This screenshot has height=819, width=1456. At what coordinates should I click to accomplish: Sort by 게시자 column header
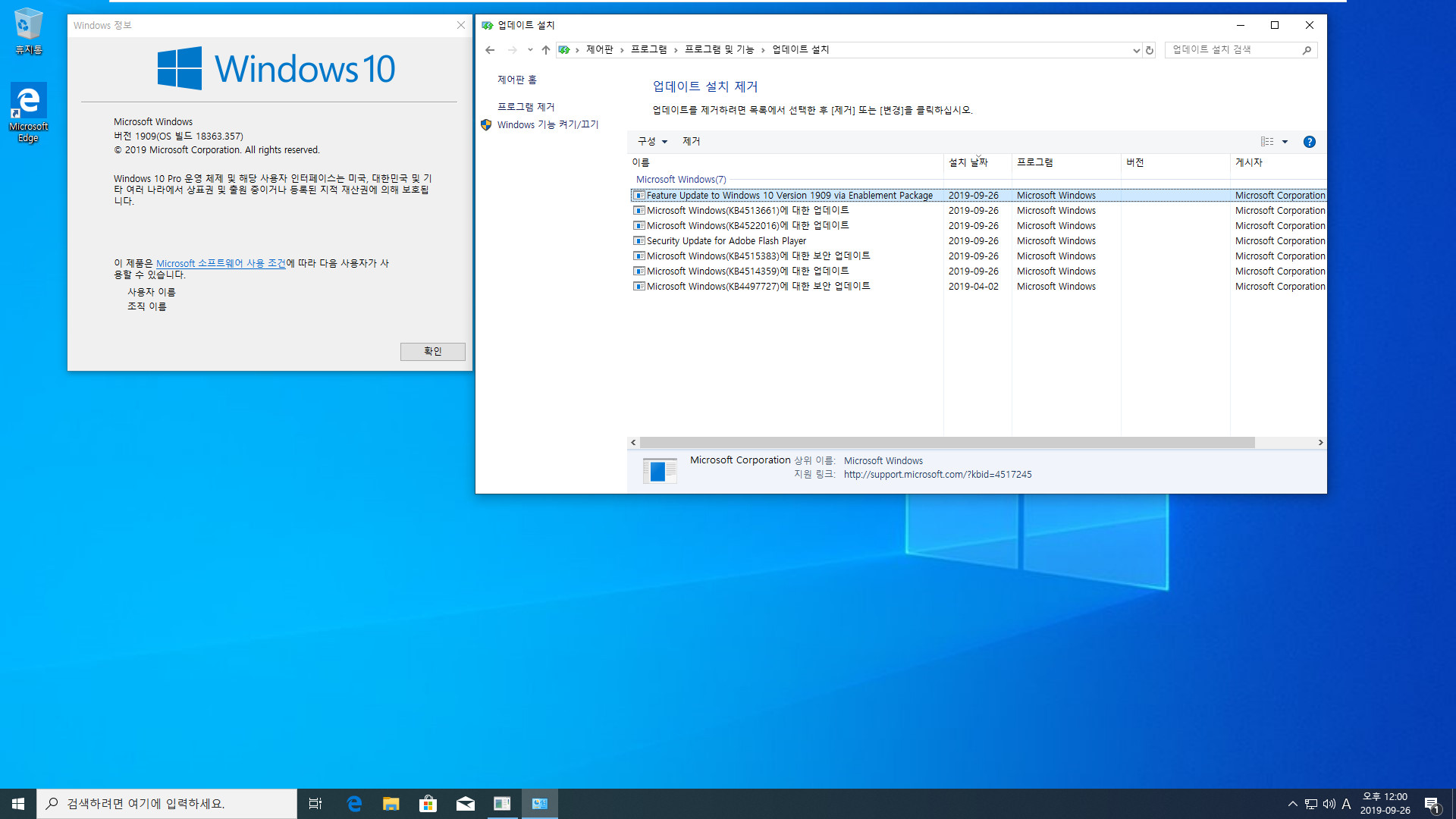click(x=1279, y=162)
